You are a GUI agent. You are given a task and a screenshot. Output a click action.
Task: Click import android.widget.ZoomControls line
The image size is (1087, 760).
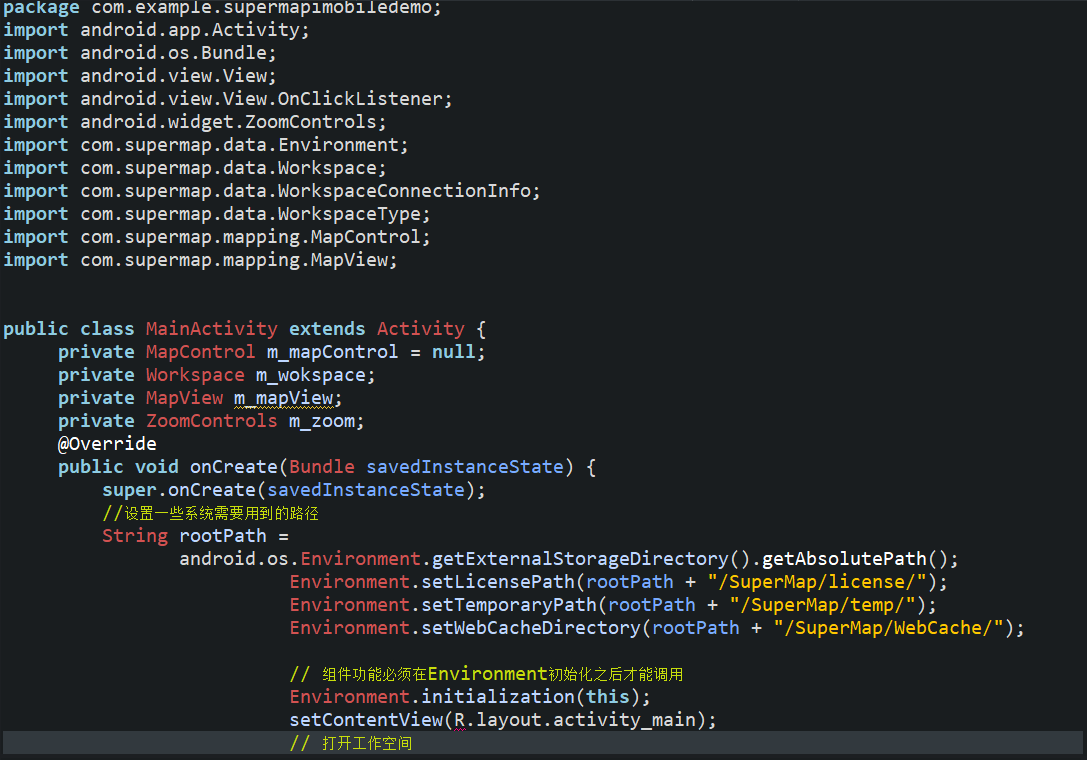194,121
